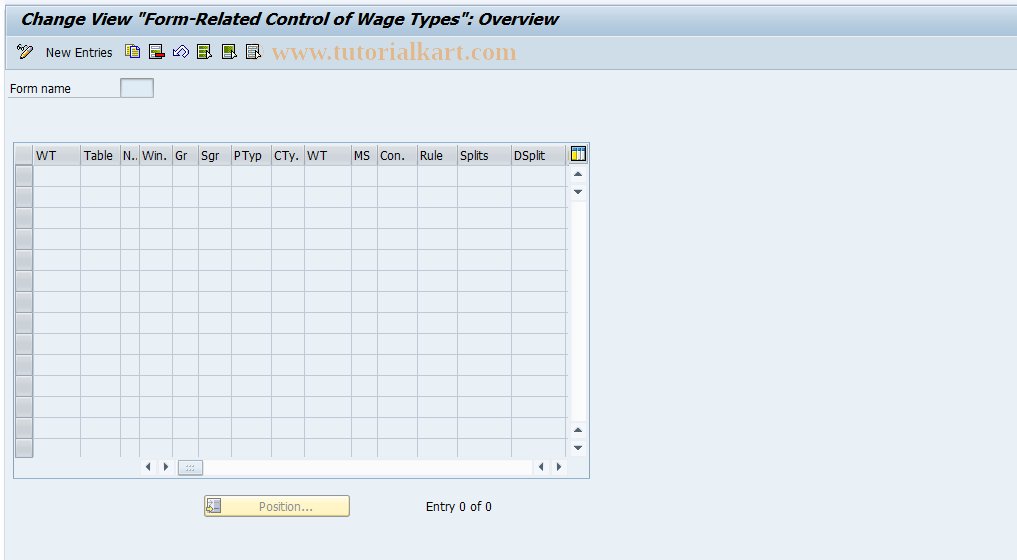Image resolution: width=1017 pixels, height=560 pixels.
Task: Select the Splits column header
Action: [484, 156]
